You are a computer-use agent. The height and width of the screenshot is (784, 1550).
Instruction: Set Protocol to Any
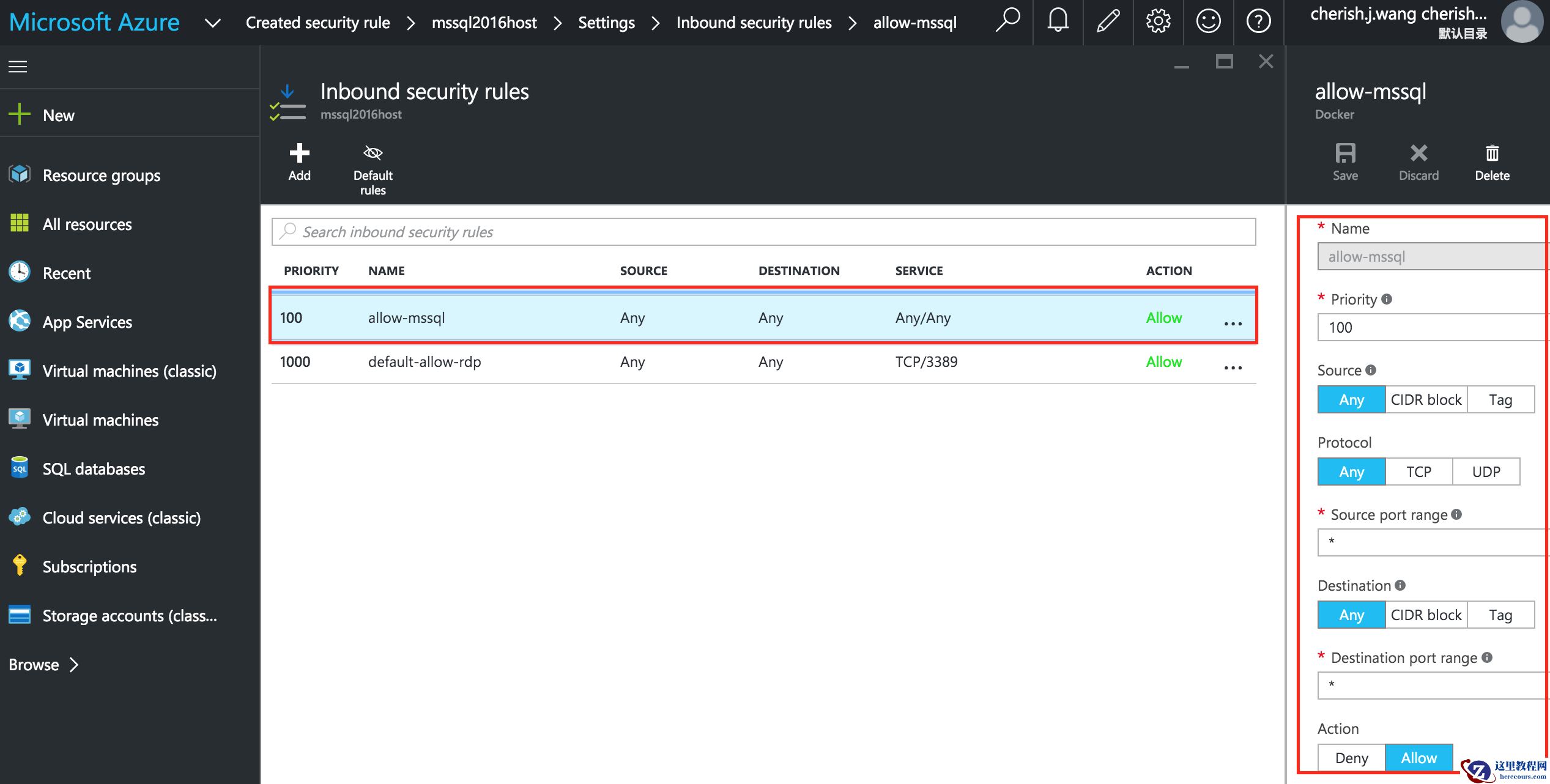[1351, 472]
